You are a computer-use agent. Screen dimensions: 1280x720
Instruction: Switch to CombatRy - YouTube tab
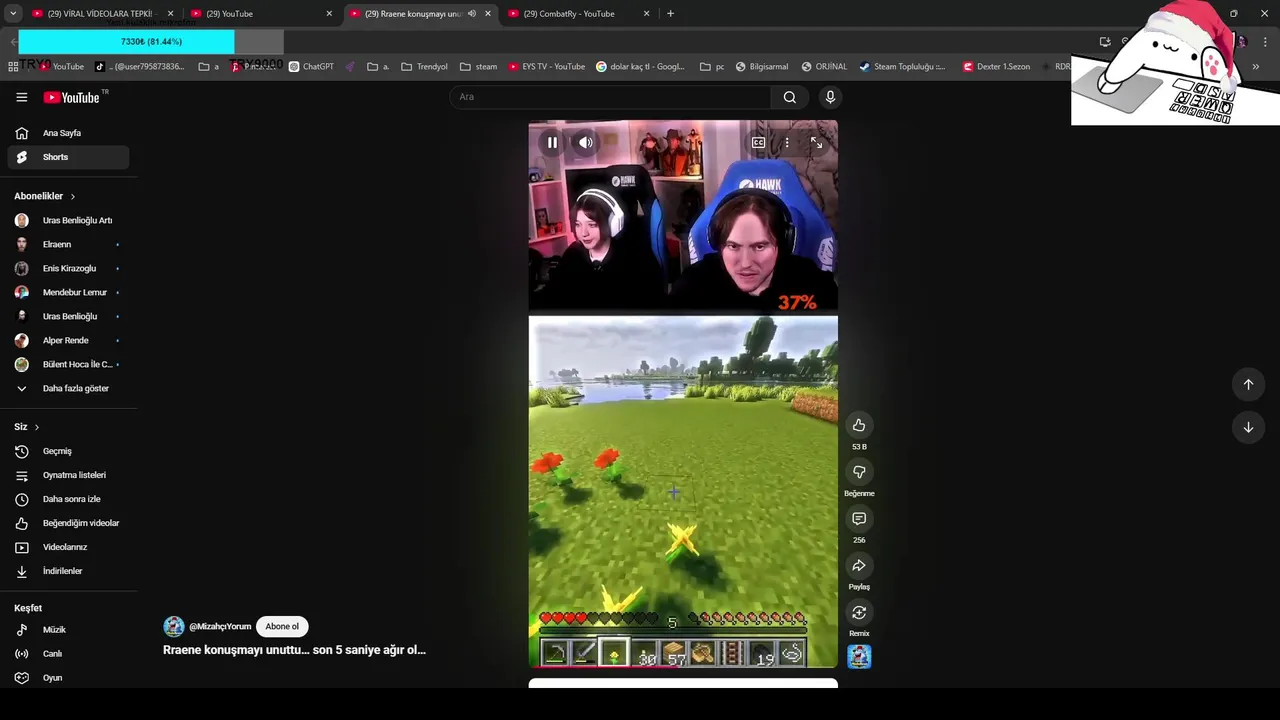point(579,14)
